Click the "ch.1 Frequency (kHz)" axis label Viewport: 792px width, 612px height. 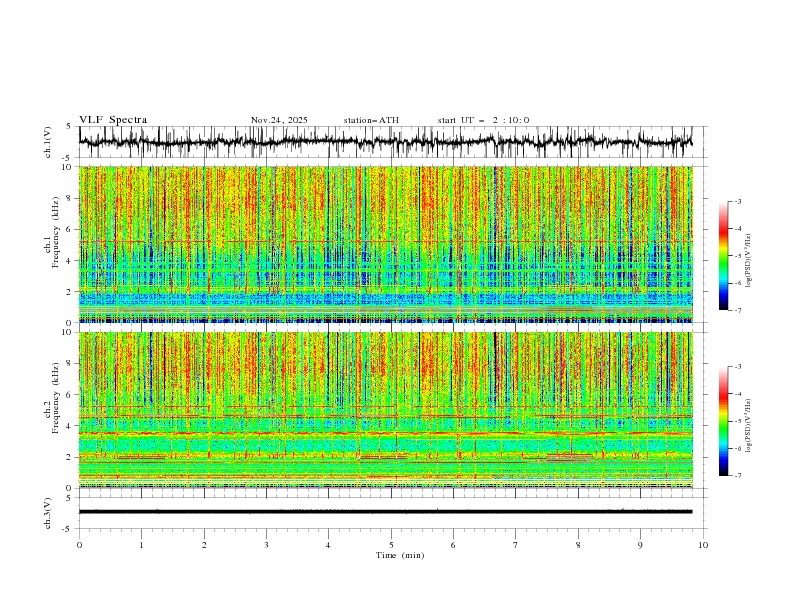(52, 230)
